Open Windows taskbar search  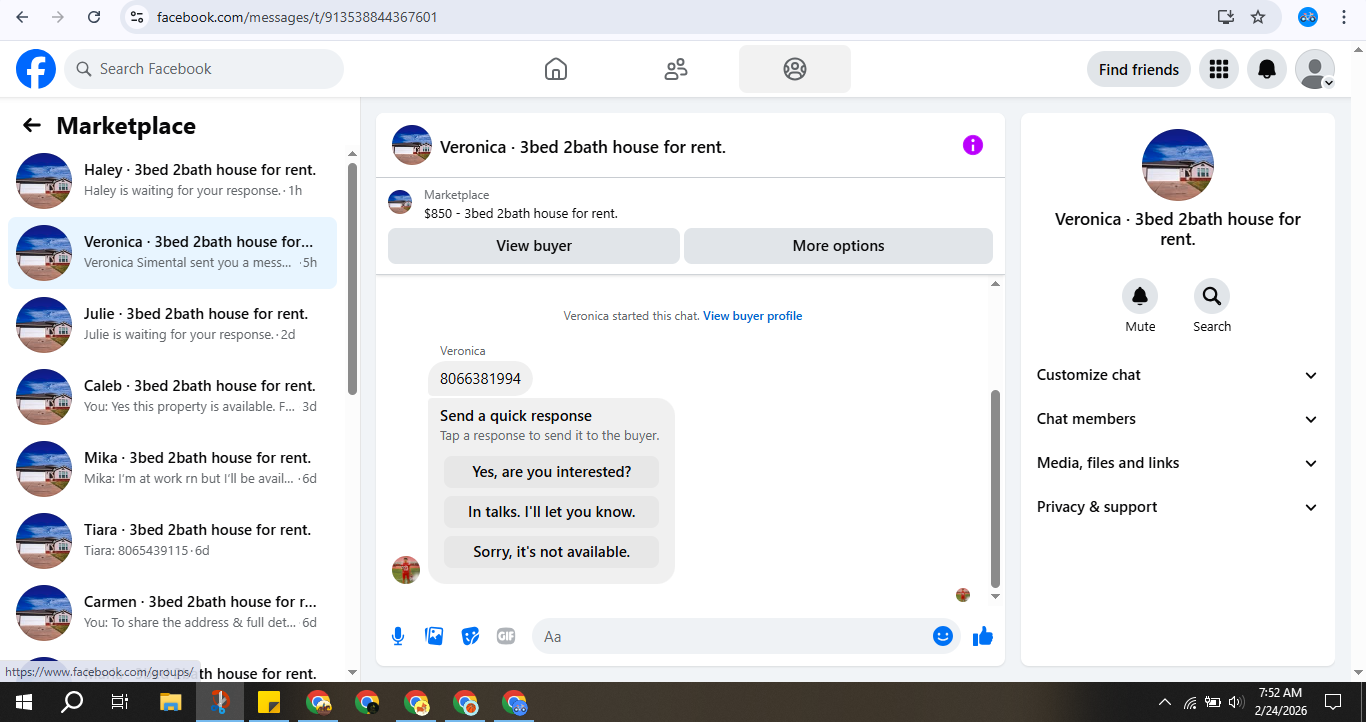click(x=72, y=702)
